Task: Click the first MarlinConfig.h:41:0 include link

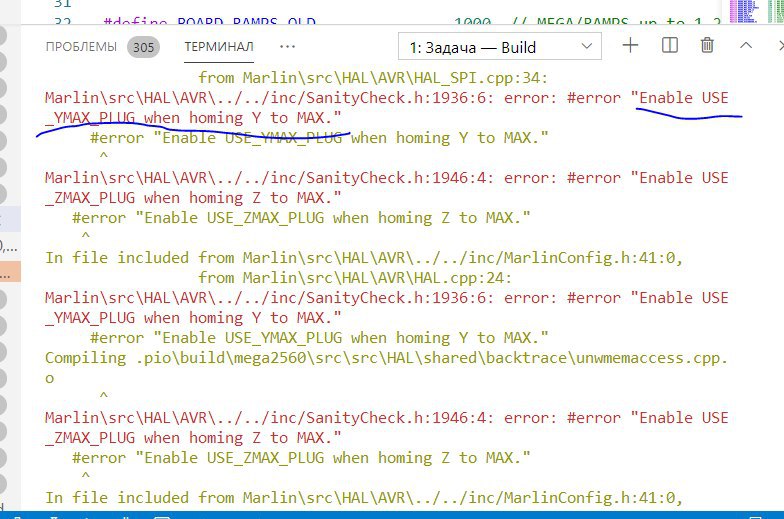Action: (x=462, y=258)
